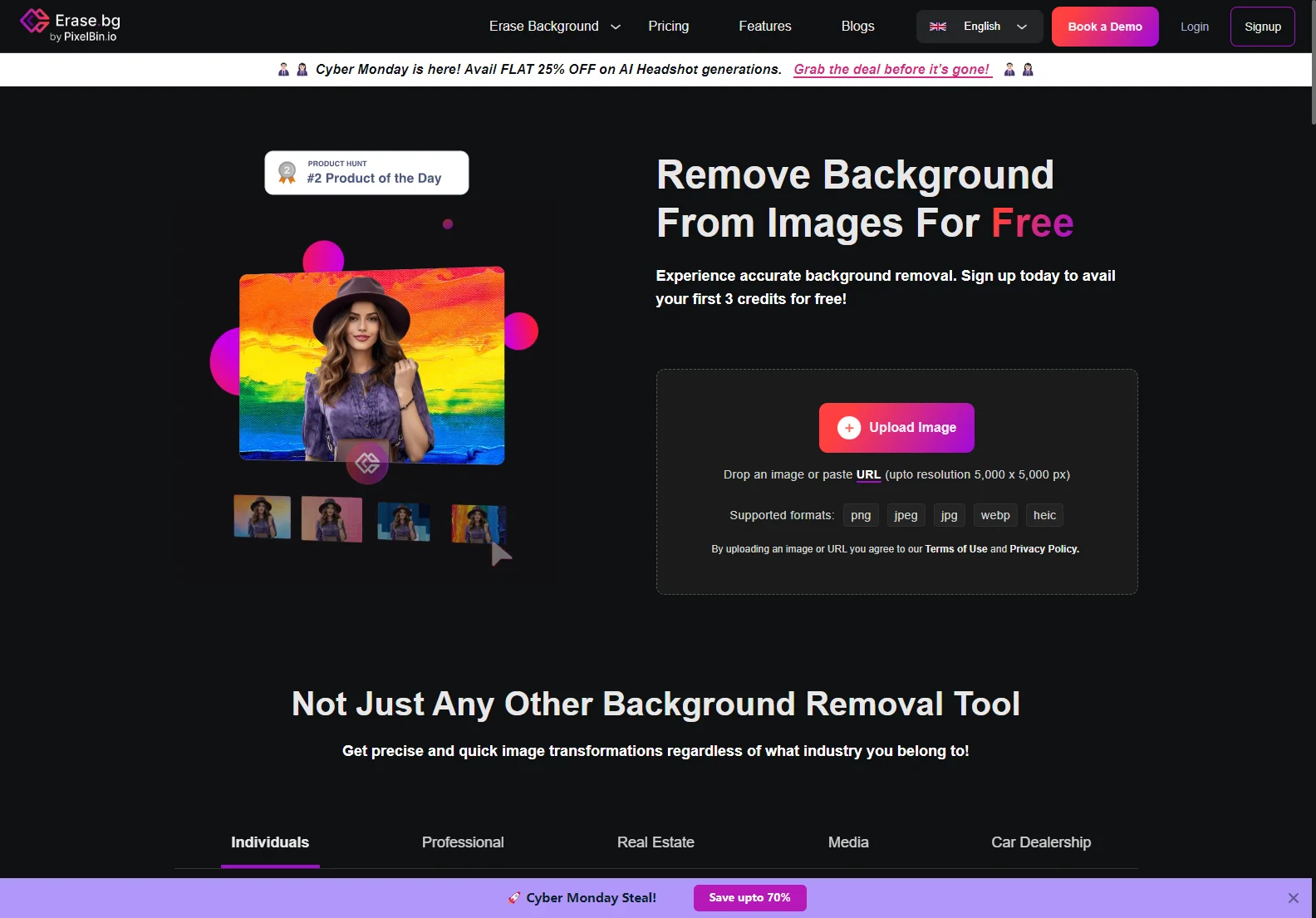Image resolution: width=1316 pixels, height=918 pixels.
Task: Click the png format tag
Action: pos(861,515)
